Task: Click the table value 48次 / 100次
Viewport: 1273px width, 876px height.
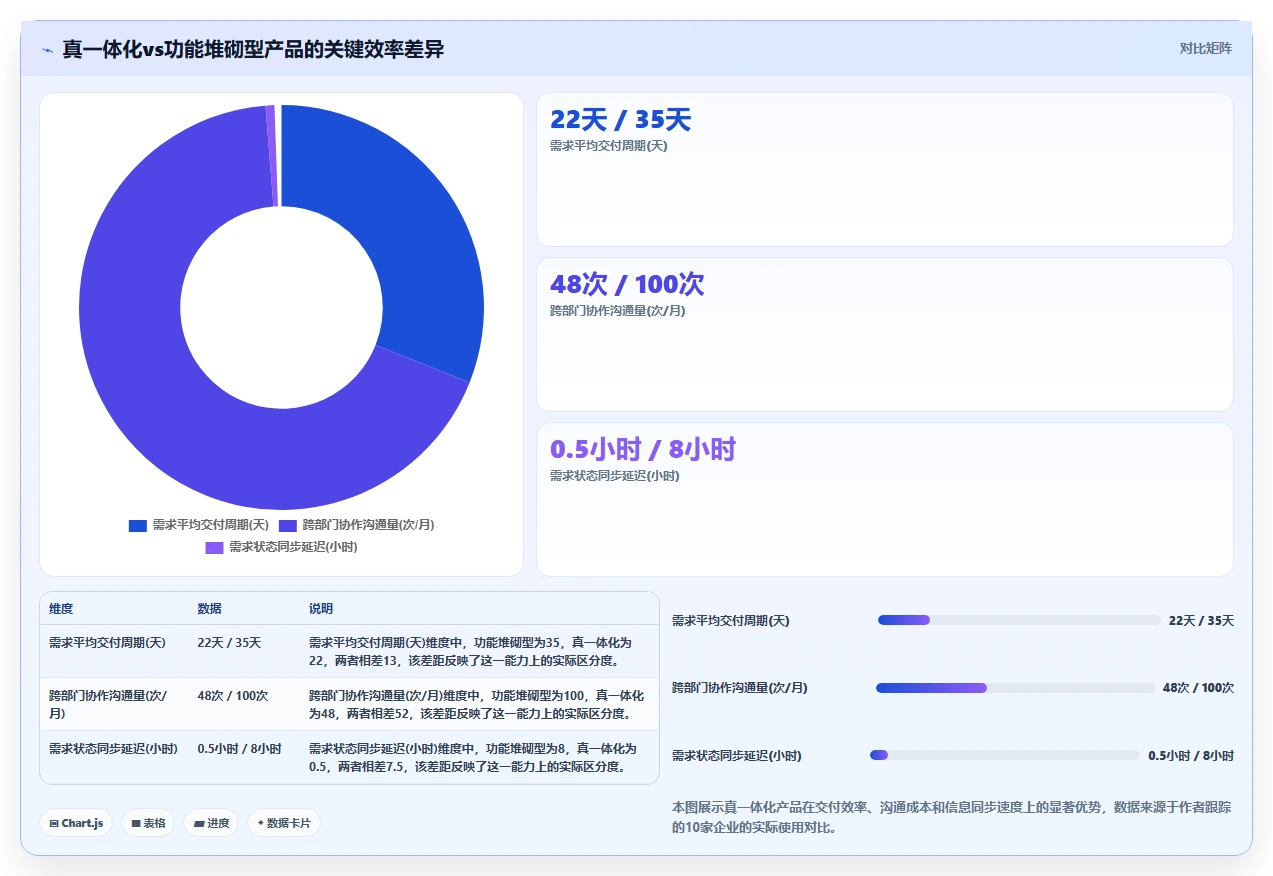Action: click(233, 695)
